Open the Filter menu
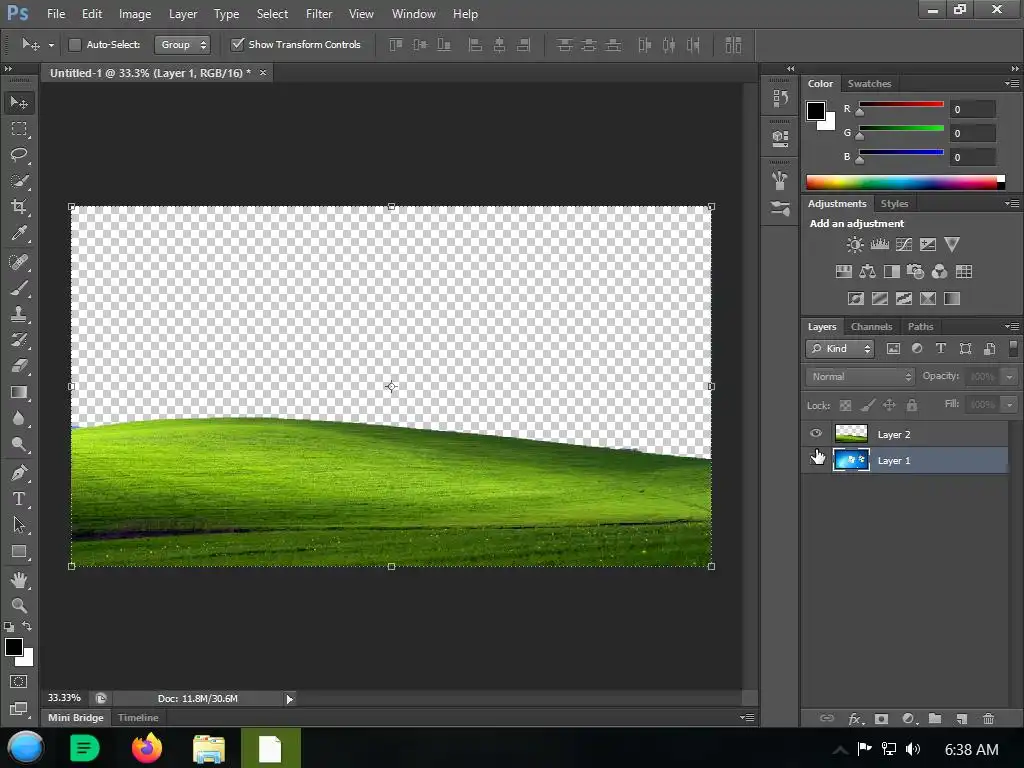 point(319,14)
